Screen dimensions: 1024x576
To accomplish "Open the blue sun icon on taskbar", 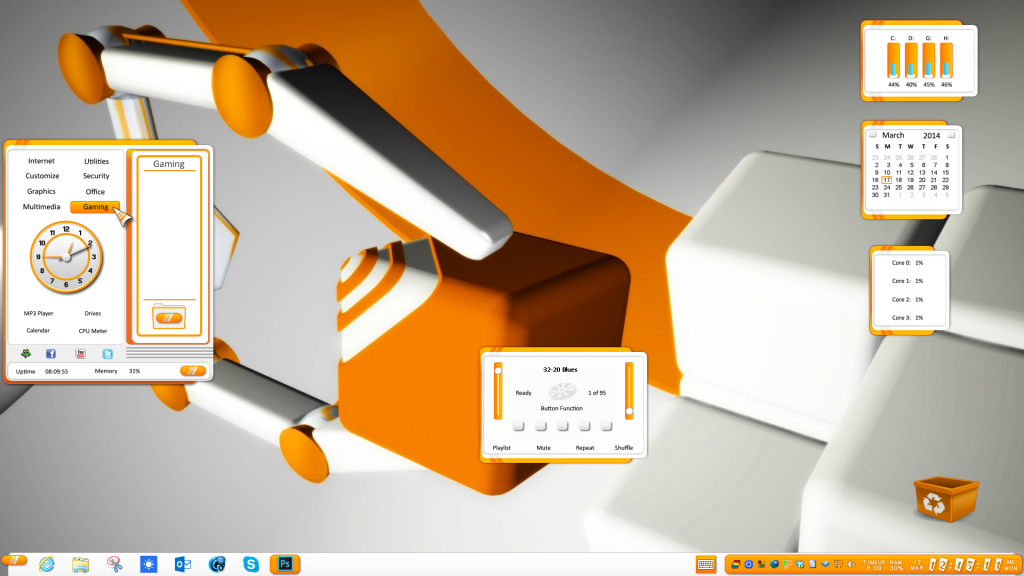I will pyautogui.click(x=149, y=564).
